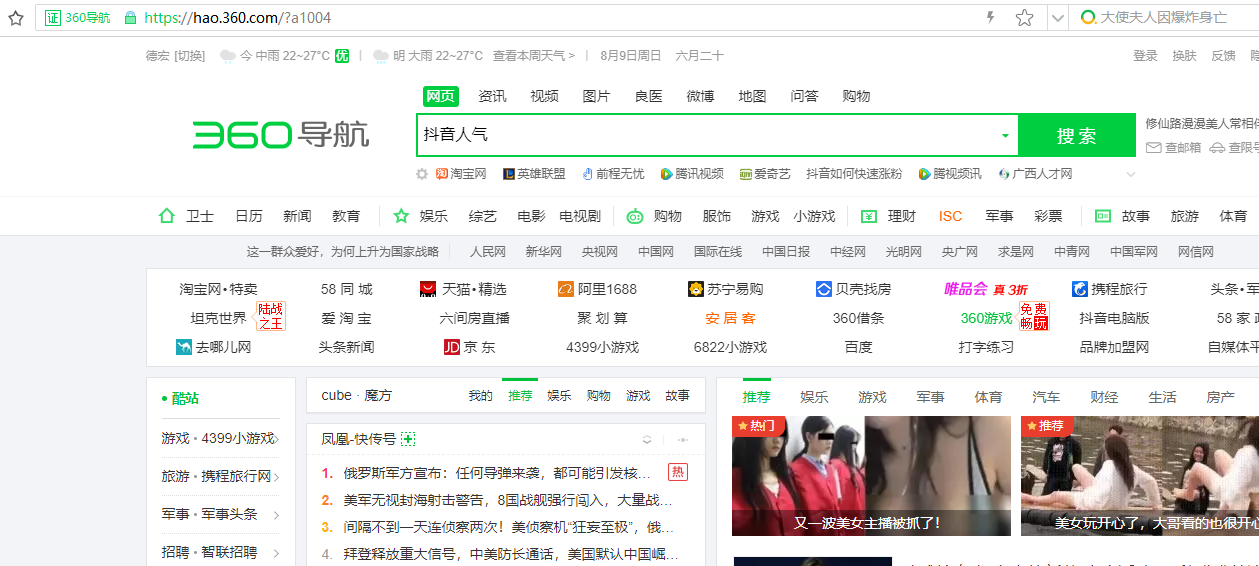Click the favorite star icon at address bar right
The width and height of the screenshot is (1259, 566).
coord(1024,18)
